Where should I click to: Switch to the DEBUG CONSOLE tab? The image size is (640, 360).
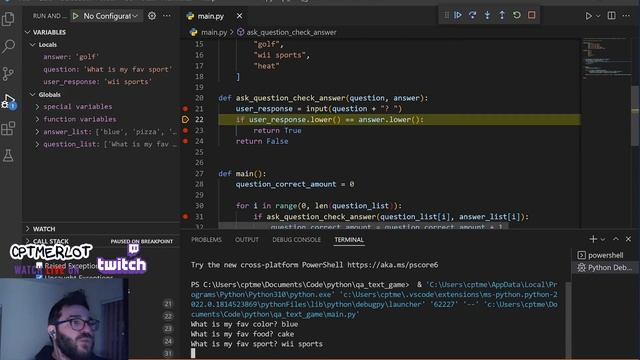tap(296, 240)
